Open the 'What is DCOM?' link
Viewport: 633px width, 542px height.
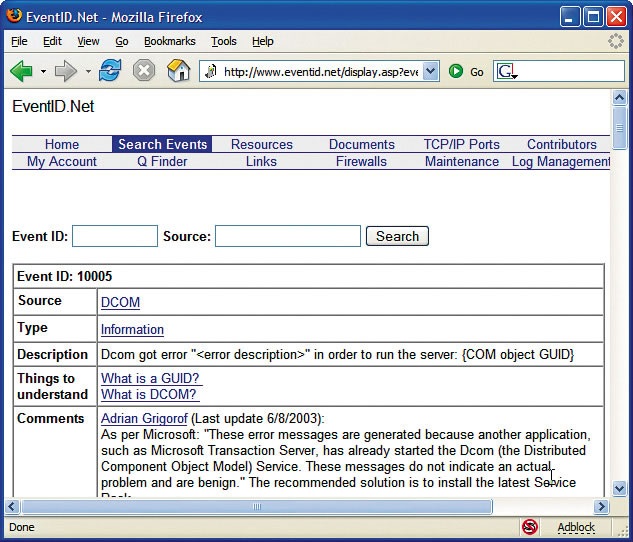tap(149, 394)
